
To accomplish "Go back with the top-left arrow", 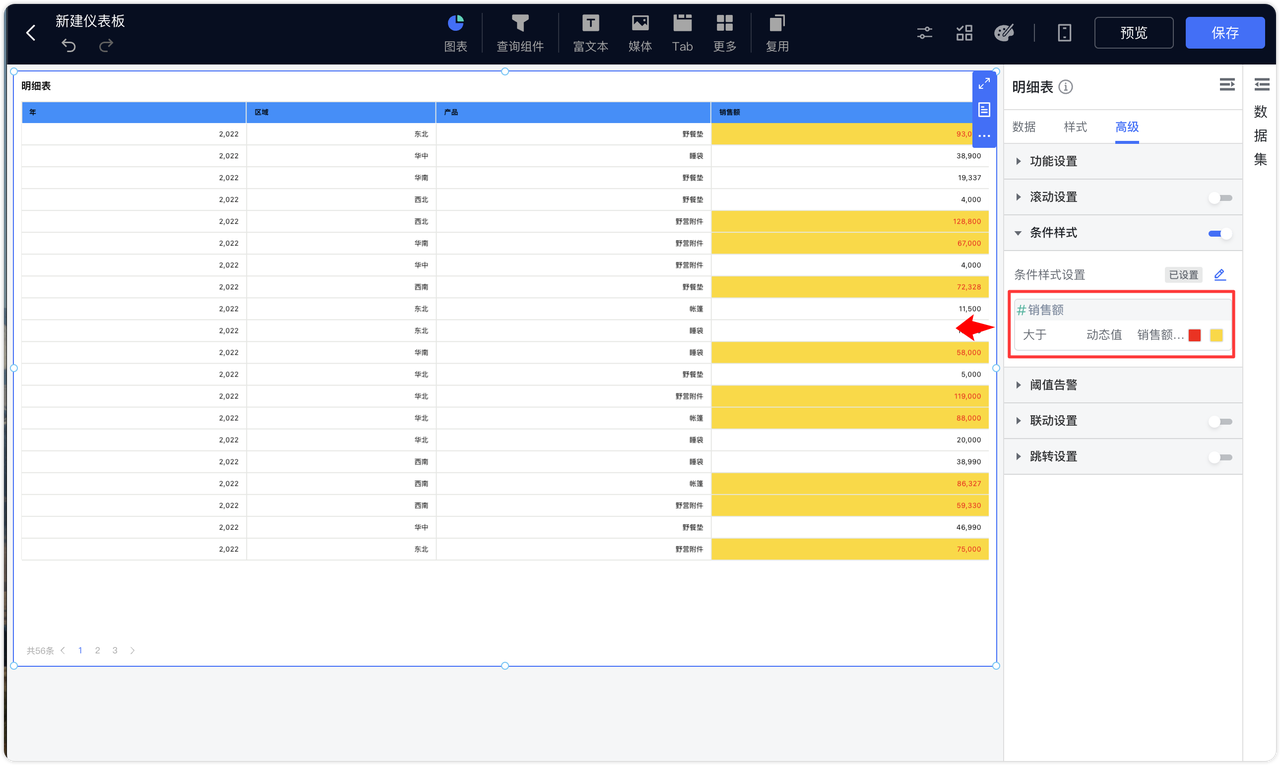I will 31,33.
